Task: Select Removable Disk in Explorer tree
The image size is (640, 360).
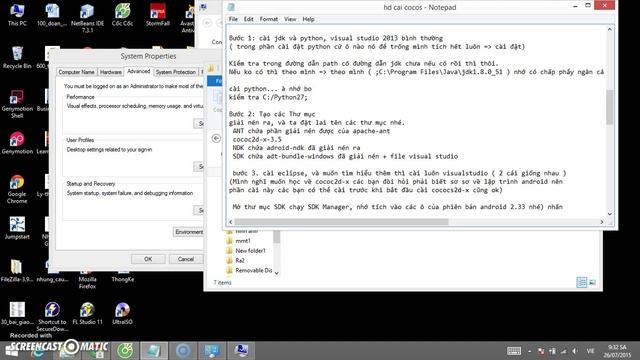Action: [x=253, y=270]
